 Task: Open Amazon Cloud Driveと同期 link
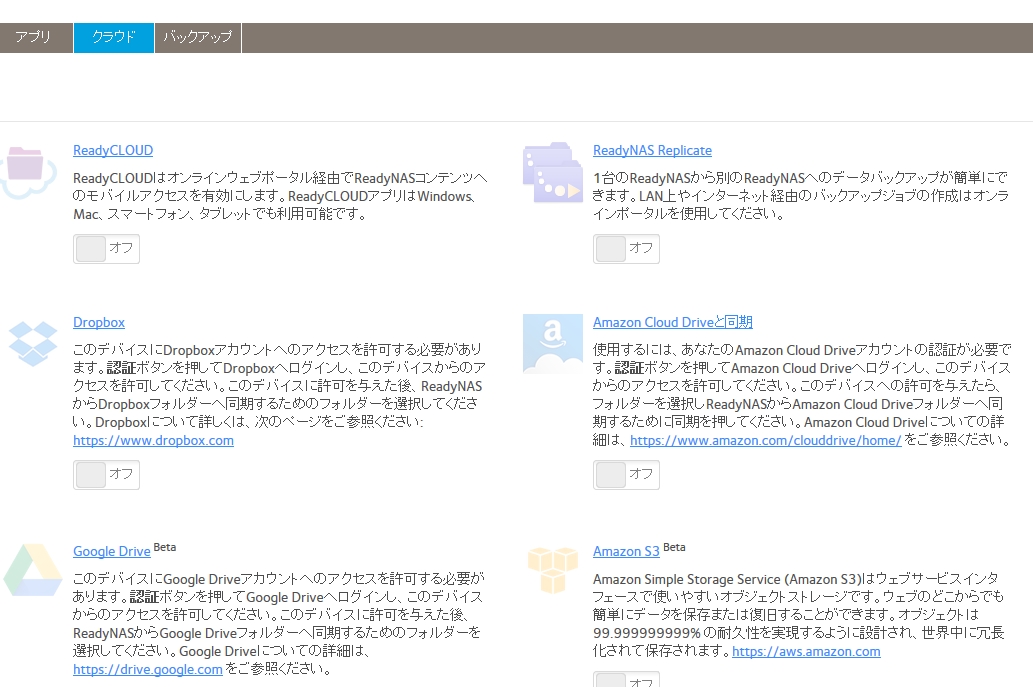point(673,322)
